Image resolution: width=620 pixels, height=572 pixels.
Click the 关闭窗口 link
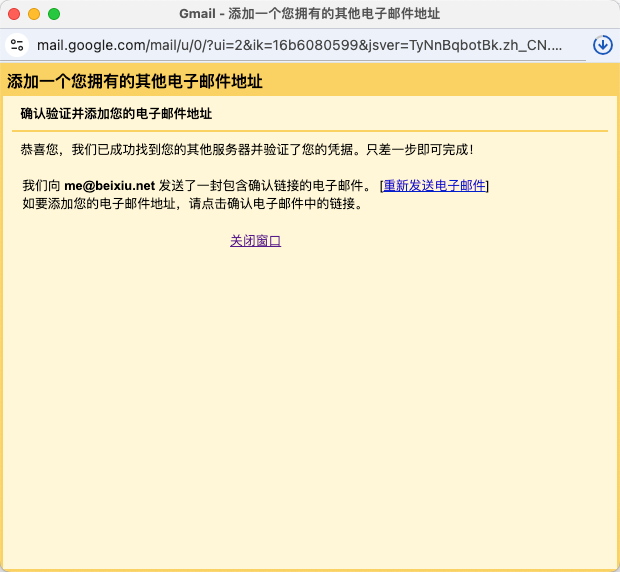[255, 241]
